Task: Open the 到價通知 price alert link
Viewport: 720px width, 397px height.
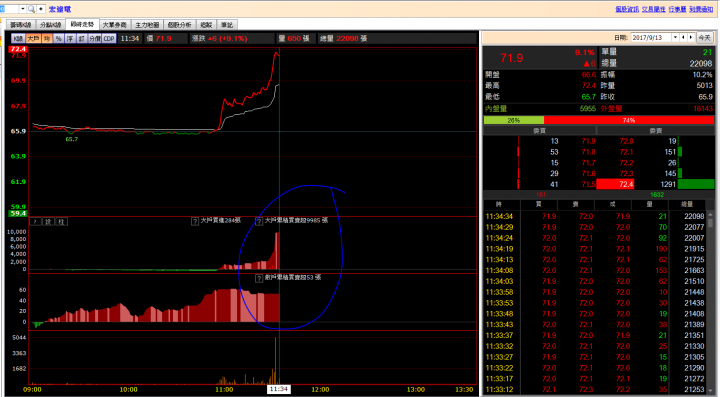Action: (701, 9)
